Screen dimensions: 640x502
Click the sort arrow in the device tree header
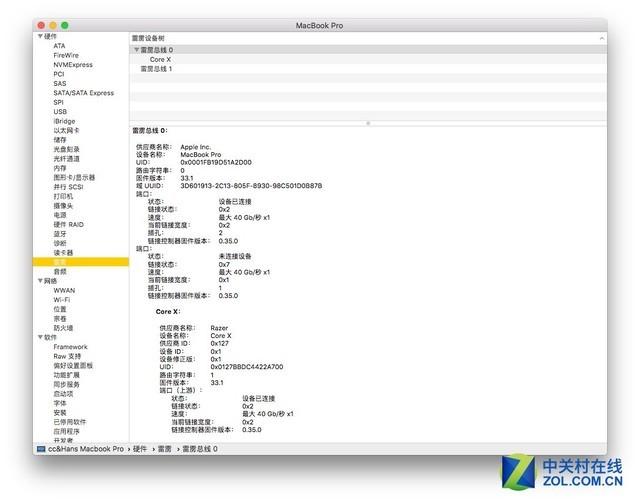pos(602,38)
